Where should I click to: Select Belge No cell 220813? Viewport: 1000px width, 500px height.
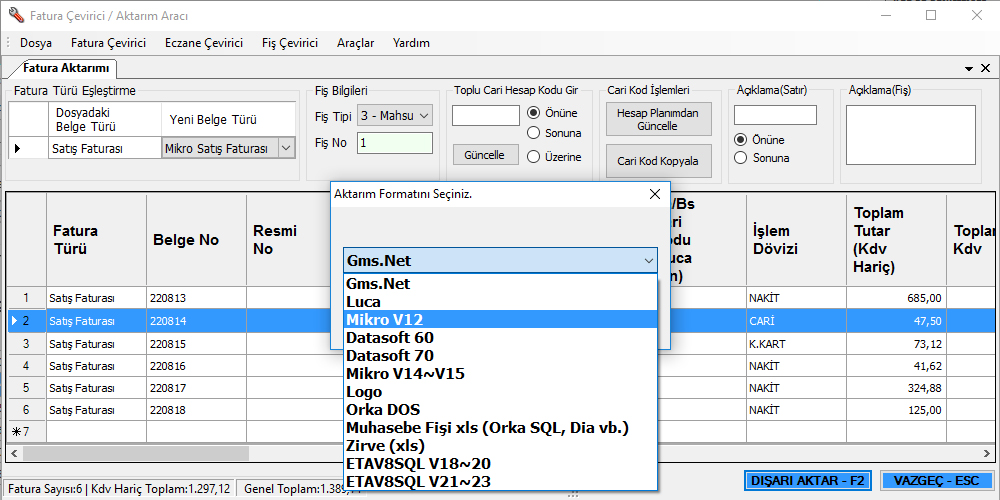tap(196, 298)
